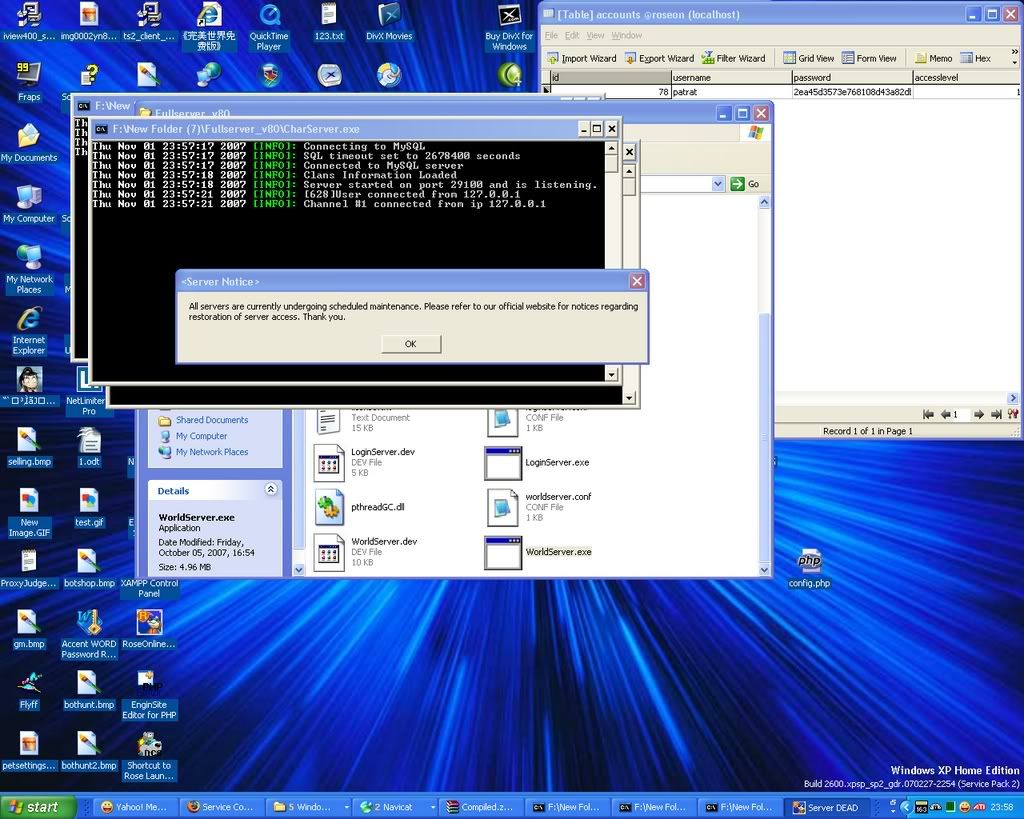
Task: Expand the address bar dropdown in Explorer
Action: tap(718, 184)
